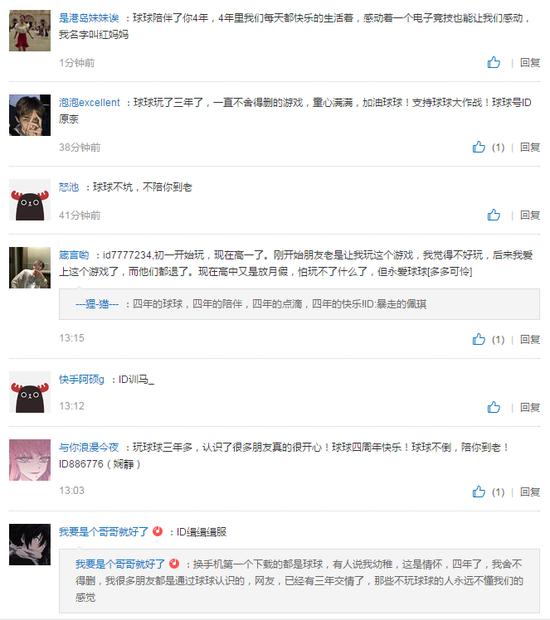Reply to 快手阿硕g's comment at 13:12
Viewport: 550px width, 620px height.
pos(530,407)
